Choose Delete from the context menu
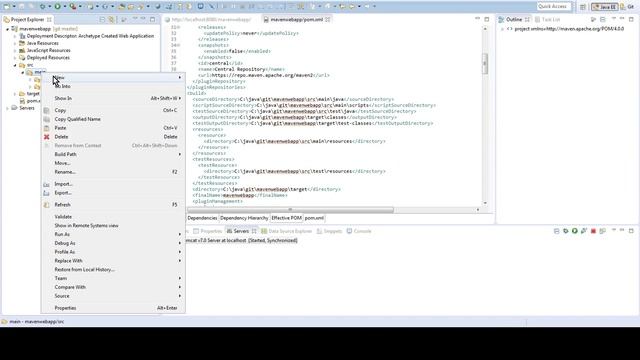640x360 pixels. click(113, 137)
